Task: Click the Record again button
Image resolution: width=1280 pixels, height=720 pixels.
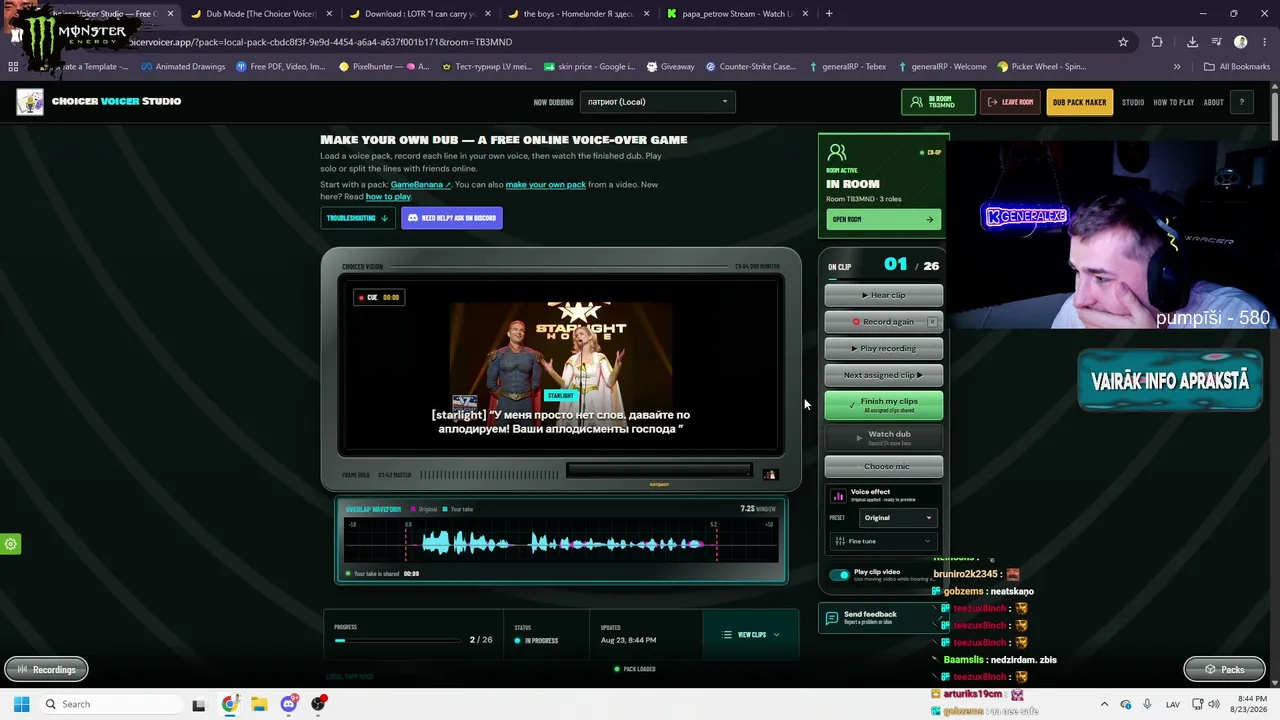Action: [x=884, y=322]
